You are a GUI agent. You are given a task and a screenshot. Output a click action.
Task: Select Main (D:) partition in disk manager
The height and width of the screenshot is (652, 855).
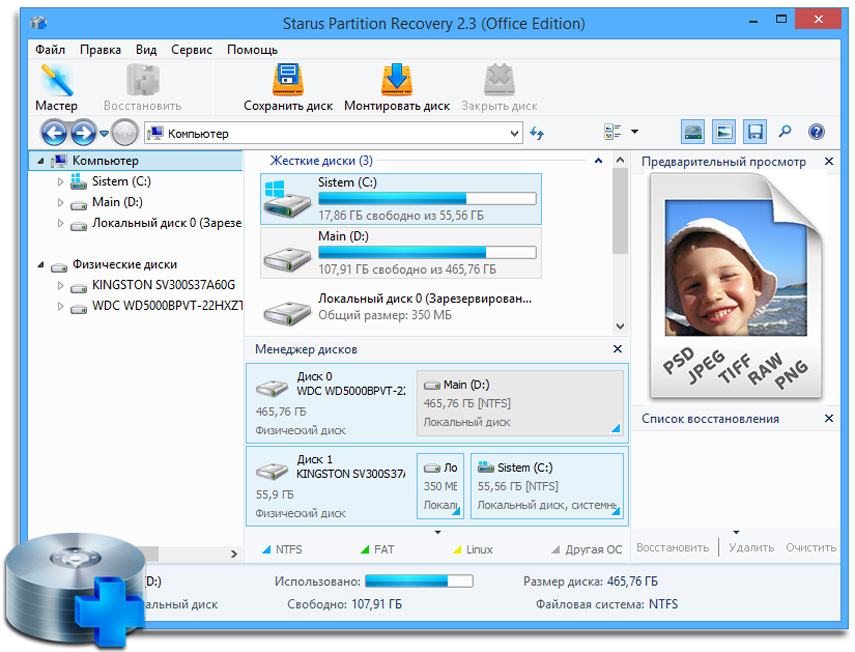(x=520, y=403)
